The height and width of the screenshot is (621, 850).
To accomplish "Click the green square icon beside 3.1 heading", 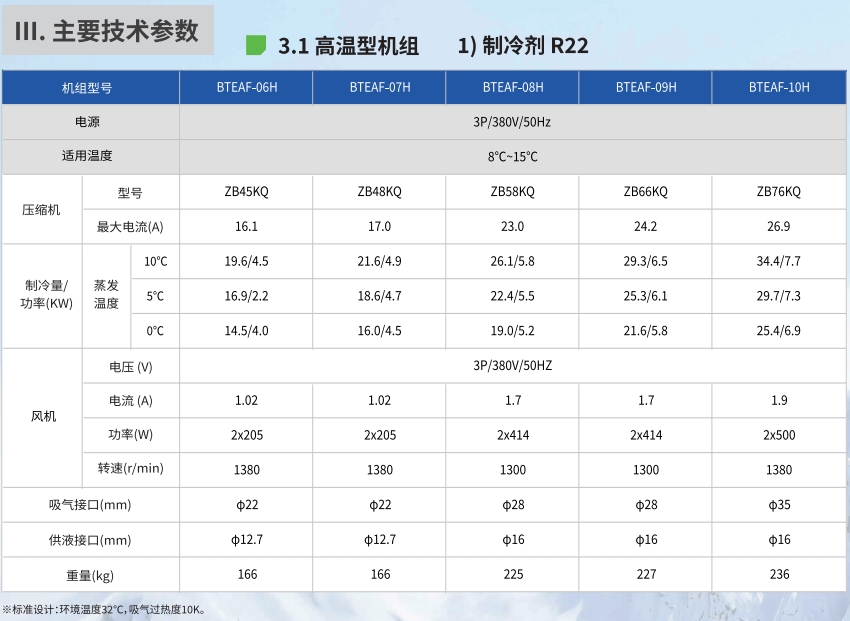I will point(256,46).
